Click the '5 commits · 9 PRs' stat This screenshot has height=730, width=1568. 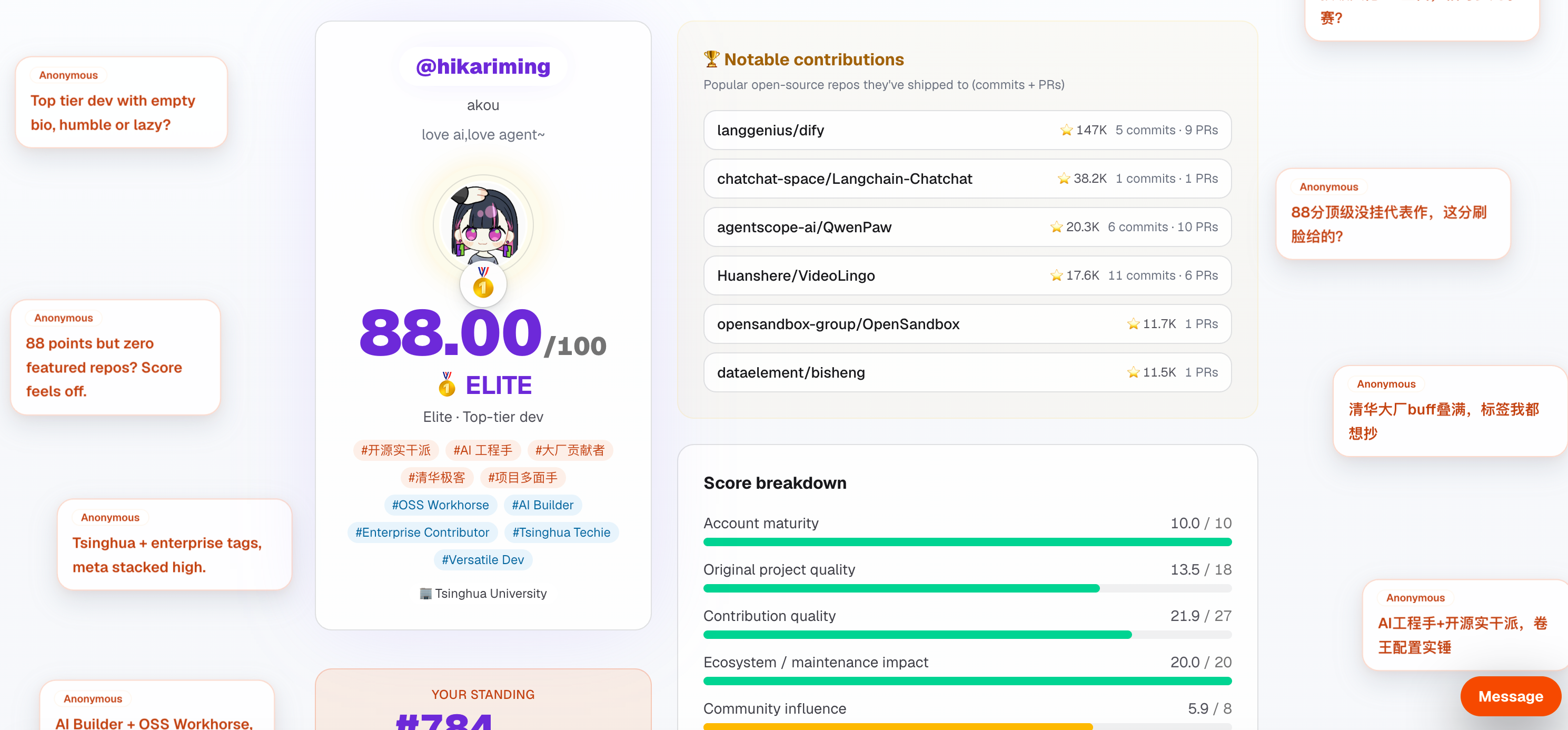[x=1166, y=130]
